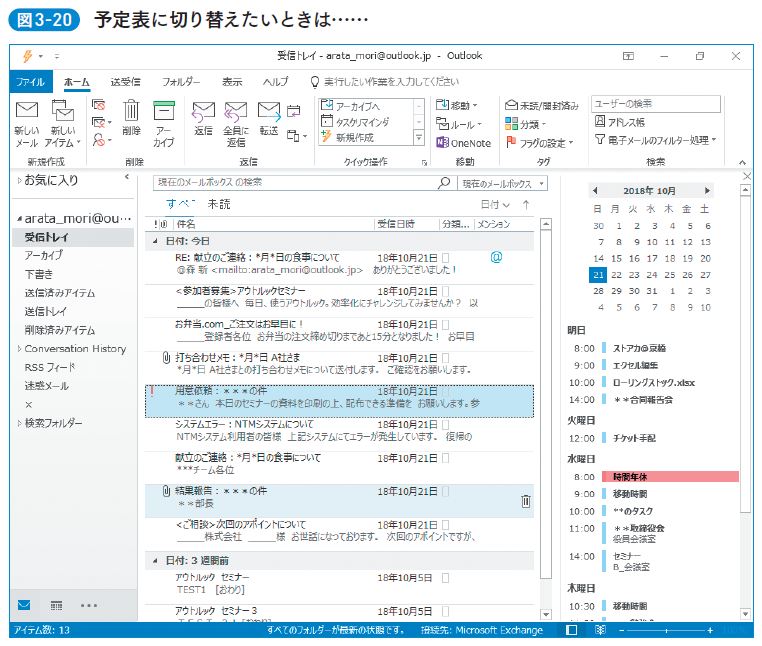Collapse the 日付: 3 週間前 group
This screenshot has height=646, width=762.
(x=155, y=560)
